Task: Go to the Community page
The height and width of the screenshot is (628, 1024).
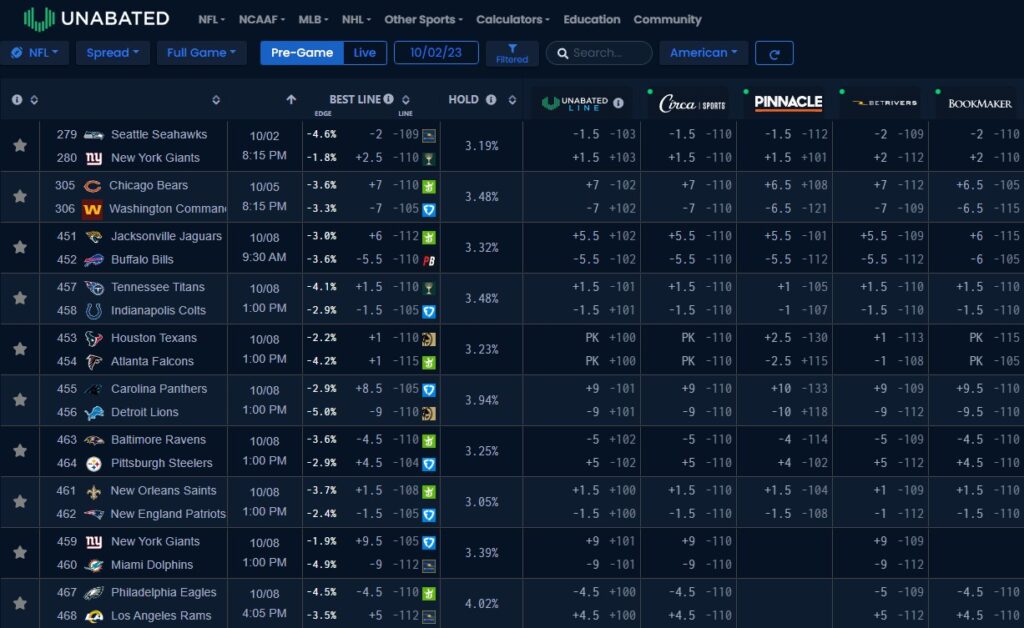Action: click(667, 20)
